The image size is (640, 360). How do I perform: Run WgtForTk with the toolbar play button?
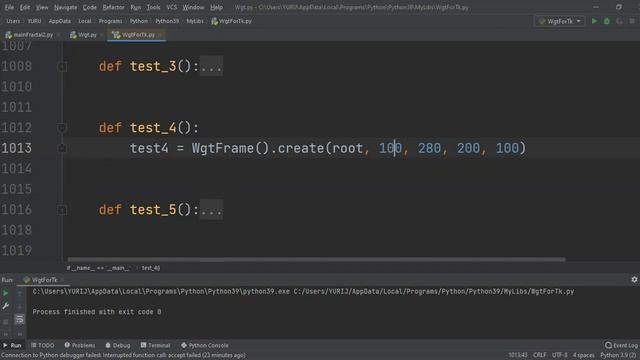(x=594, y=21)
